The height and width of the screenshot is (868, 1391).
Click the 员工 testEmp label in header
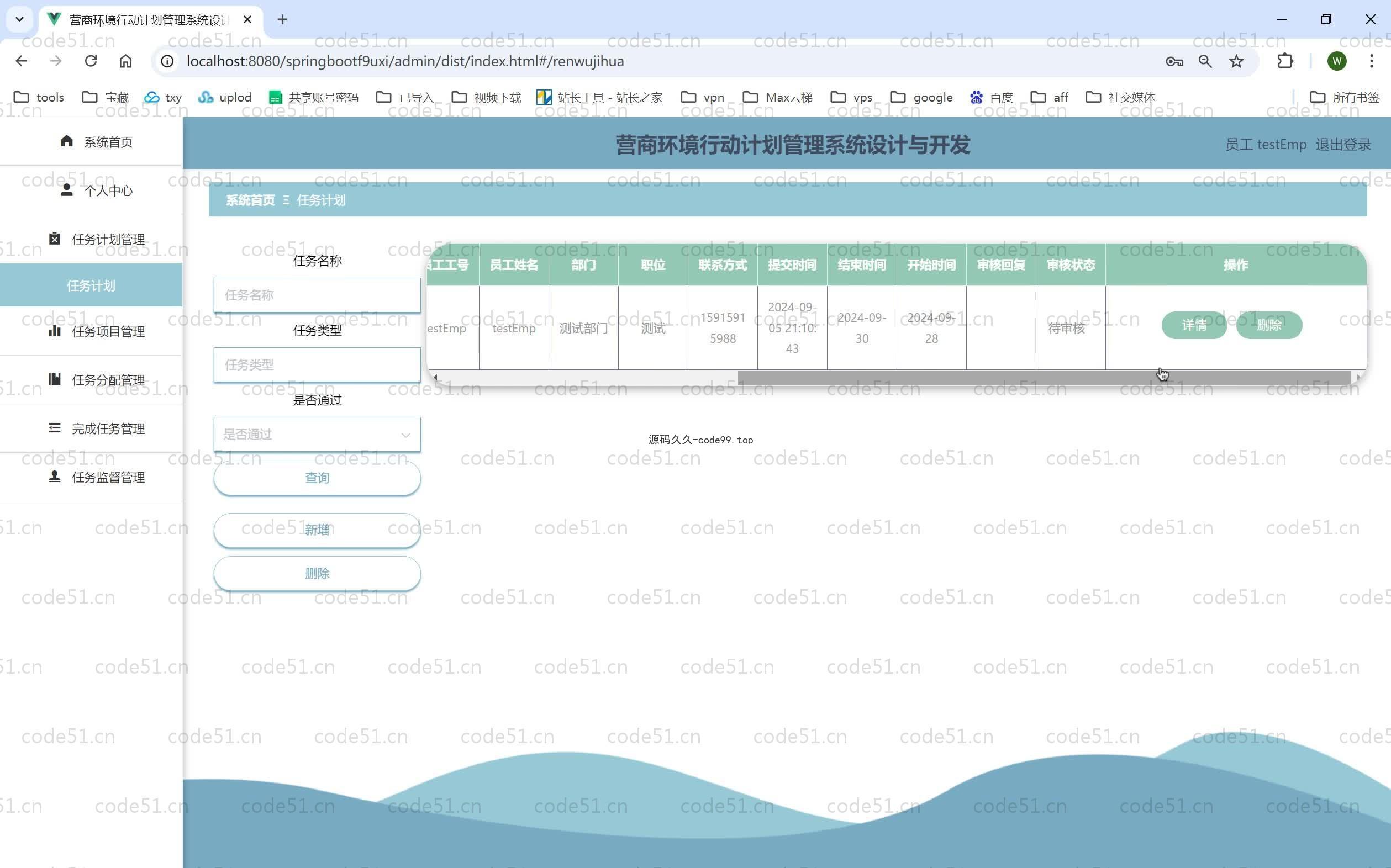[x=1266, y=144]
